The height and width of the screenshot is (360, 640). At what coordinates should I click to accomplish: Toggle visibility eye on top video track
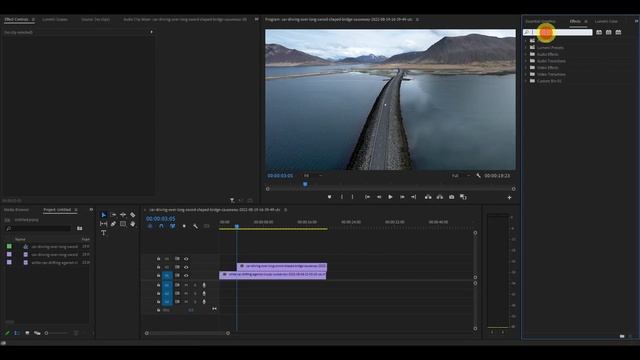click(x=186, y=259)
